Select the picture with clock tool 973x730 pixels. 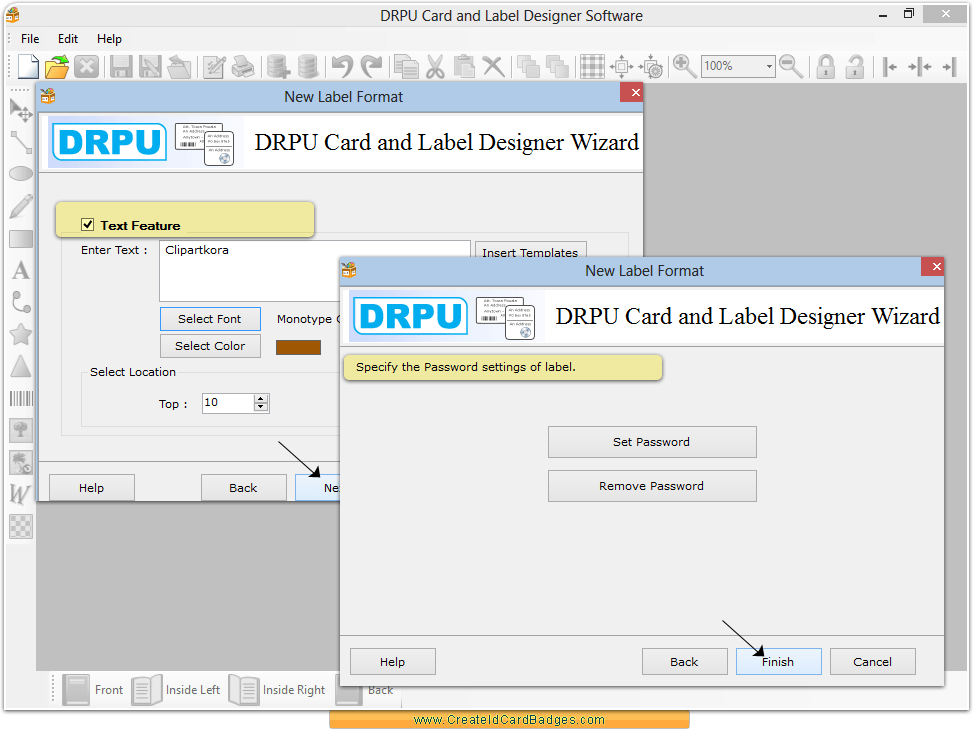click(x=21, y=462)
